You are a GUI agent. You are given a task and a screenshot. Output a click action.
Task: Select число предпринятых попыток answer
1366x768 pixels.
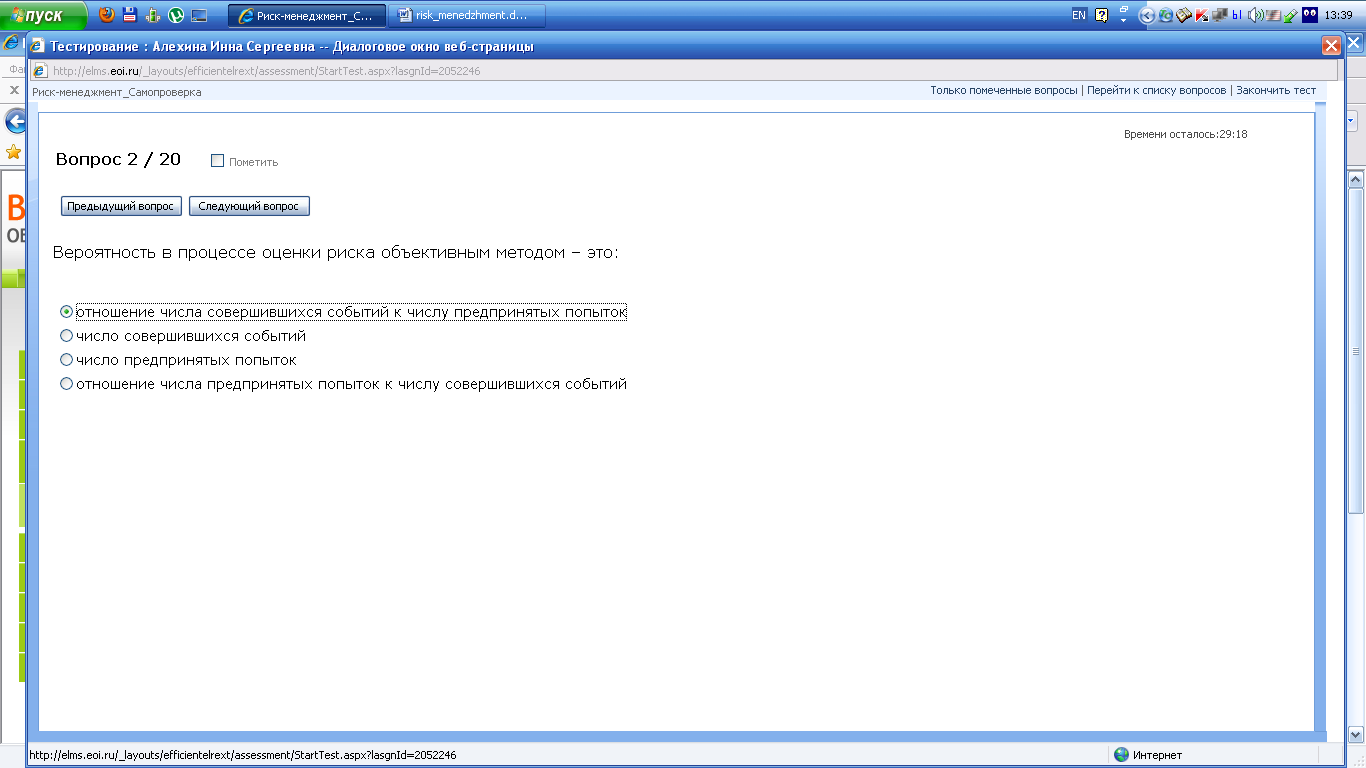67,360
